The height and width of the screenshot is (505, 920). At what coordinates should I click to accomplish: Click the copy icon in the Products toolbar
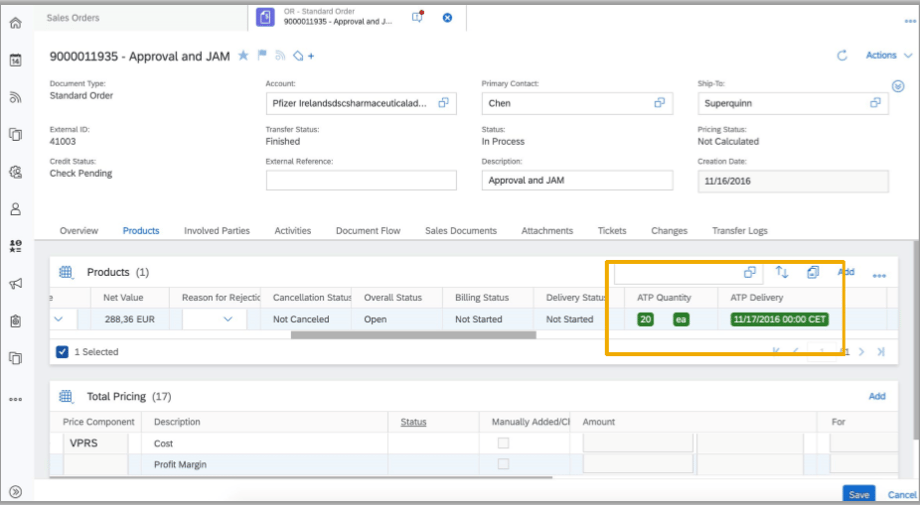tap(813, 272)
